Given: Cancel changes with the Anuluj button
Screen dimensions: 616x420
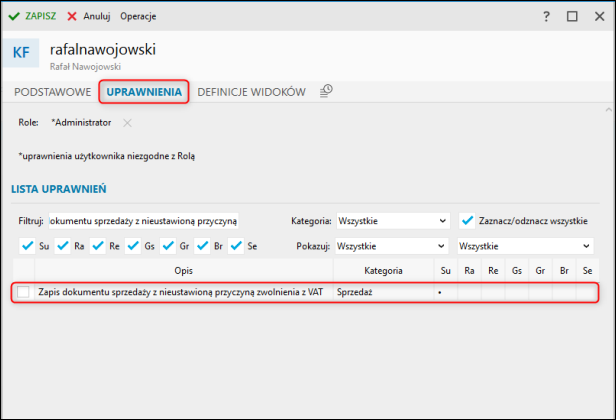Looking at the screenshot, I should pyautogui.click(x=89, y=16).
